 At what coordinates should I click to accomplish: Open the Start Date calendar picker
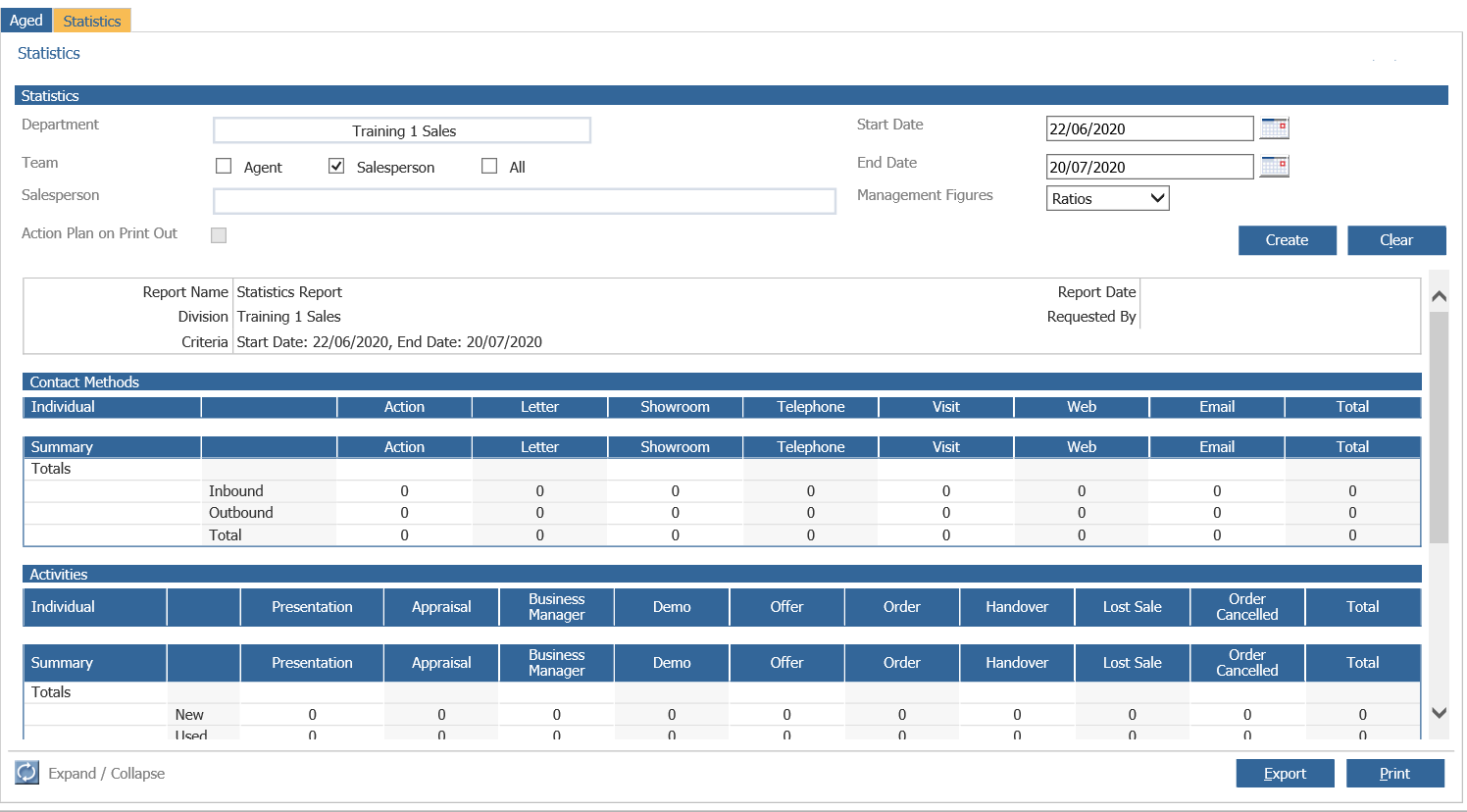(x=1274, y=127)
